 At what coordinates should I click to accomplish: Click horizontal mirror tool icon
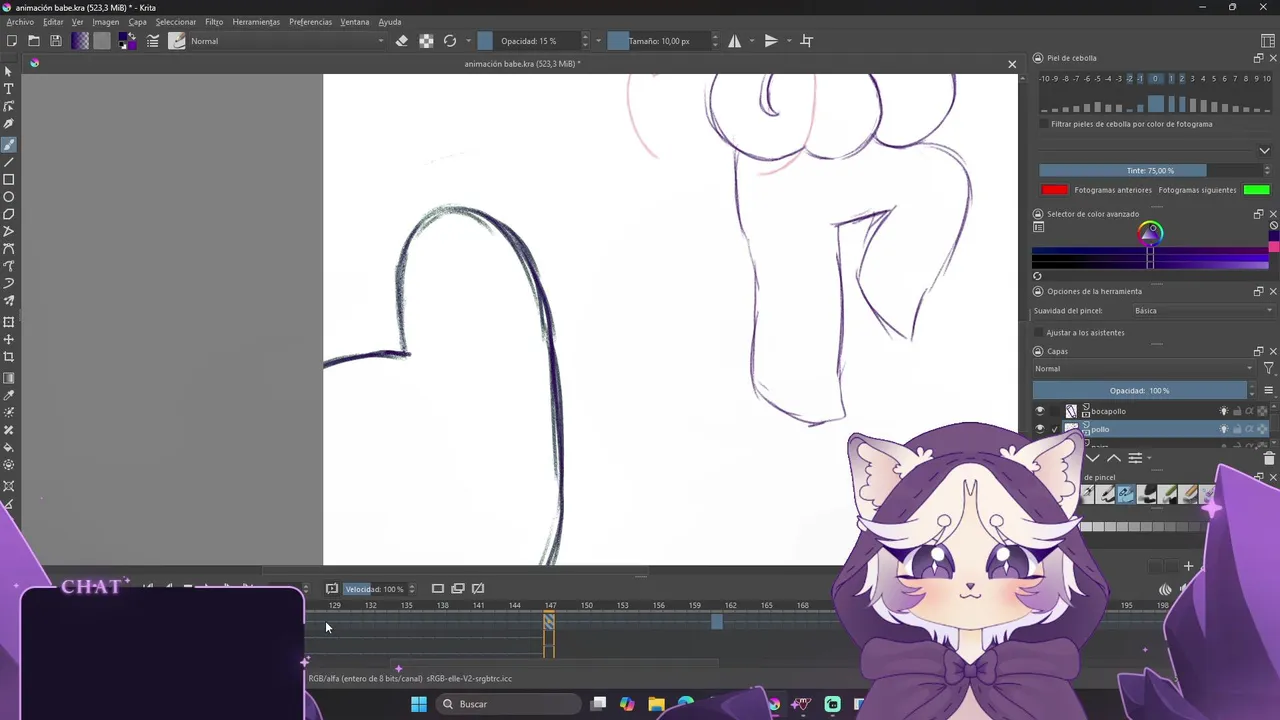[735, 41]
